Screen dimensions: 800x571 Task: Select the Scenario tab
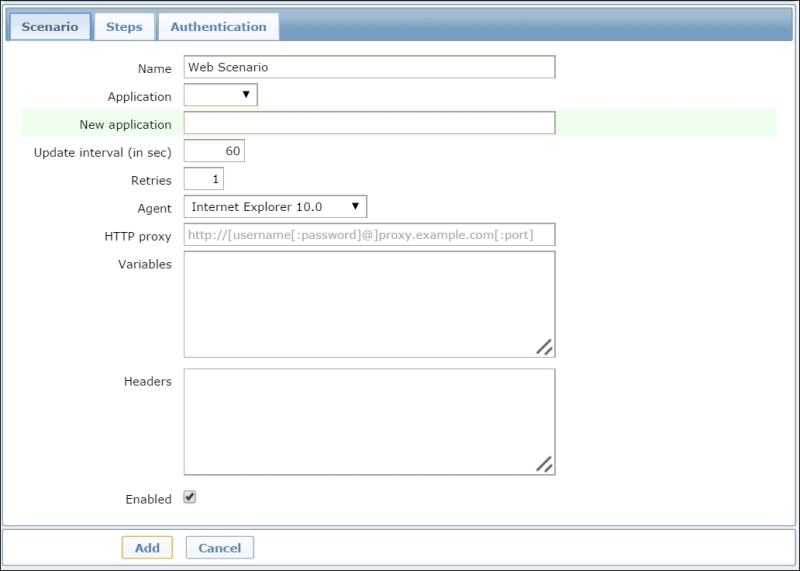coord(50,27)
